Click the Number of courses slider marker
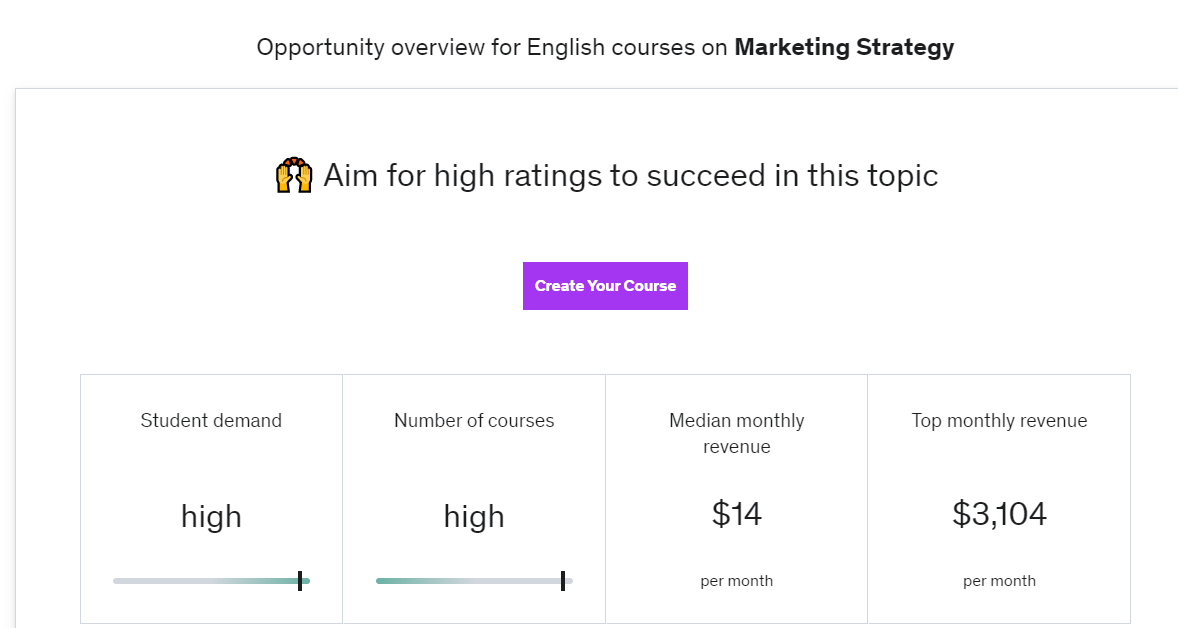Viewport: 1178px width, 628px height. point(563,581)
